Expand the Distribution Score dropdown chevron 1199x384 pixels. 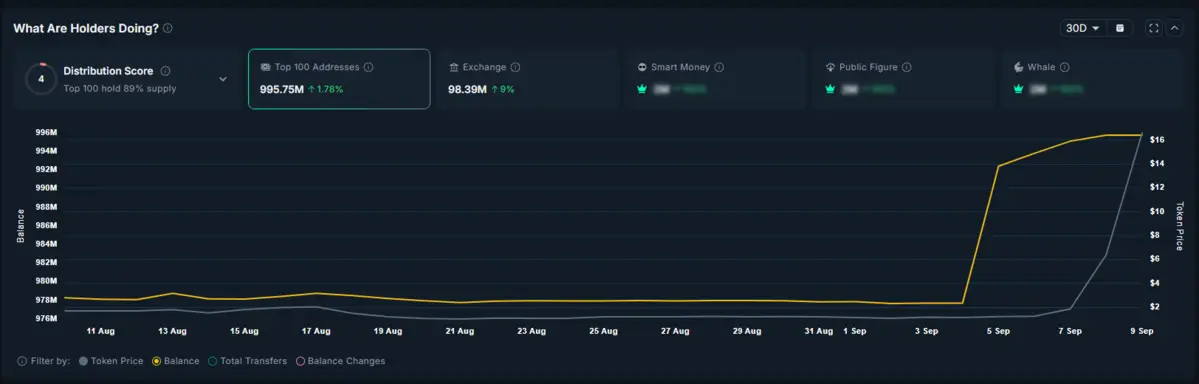click(223, 79)
